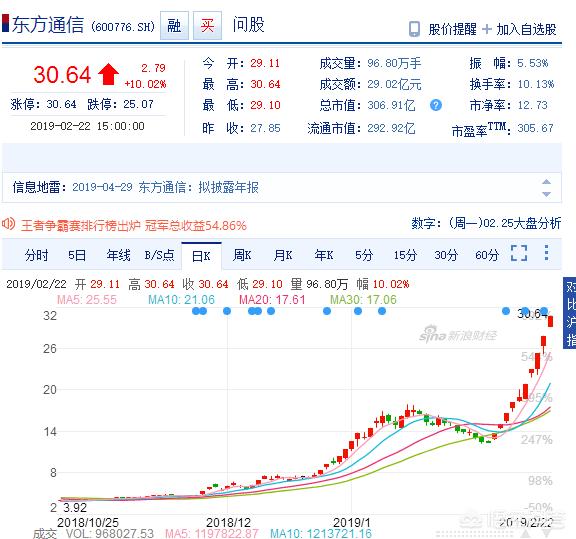Switch to 月K monthly tab
The width and height of the screenshot is (576, 539).
(283, 255)
